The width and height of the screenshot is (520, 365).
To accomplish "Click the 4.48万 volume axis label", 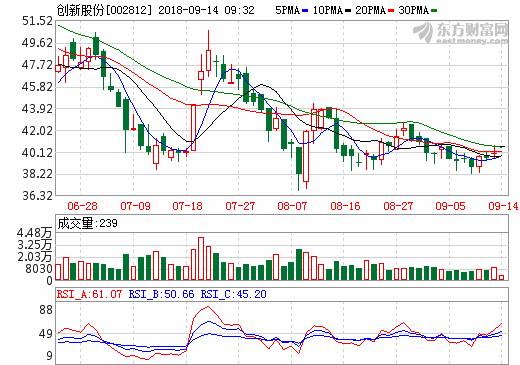I will [35, 233].
